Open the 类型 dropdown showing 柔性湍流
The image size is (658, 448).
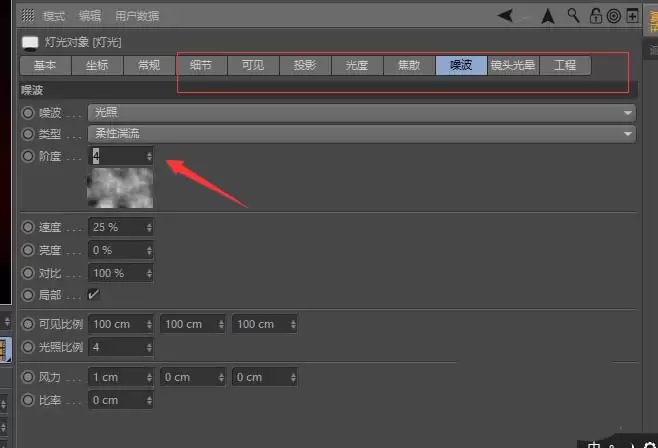point(362,134)
